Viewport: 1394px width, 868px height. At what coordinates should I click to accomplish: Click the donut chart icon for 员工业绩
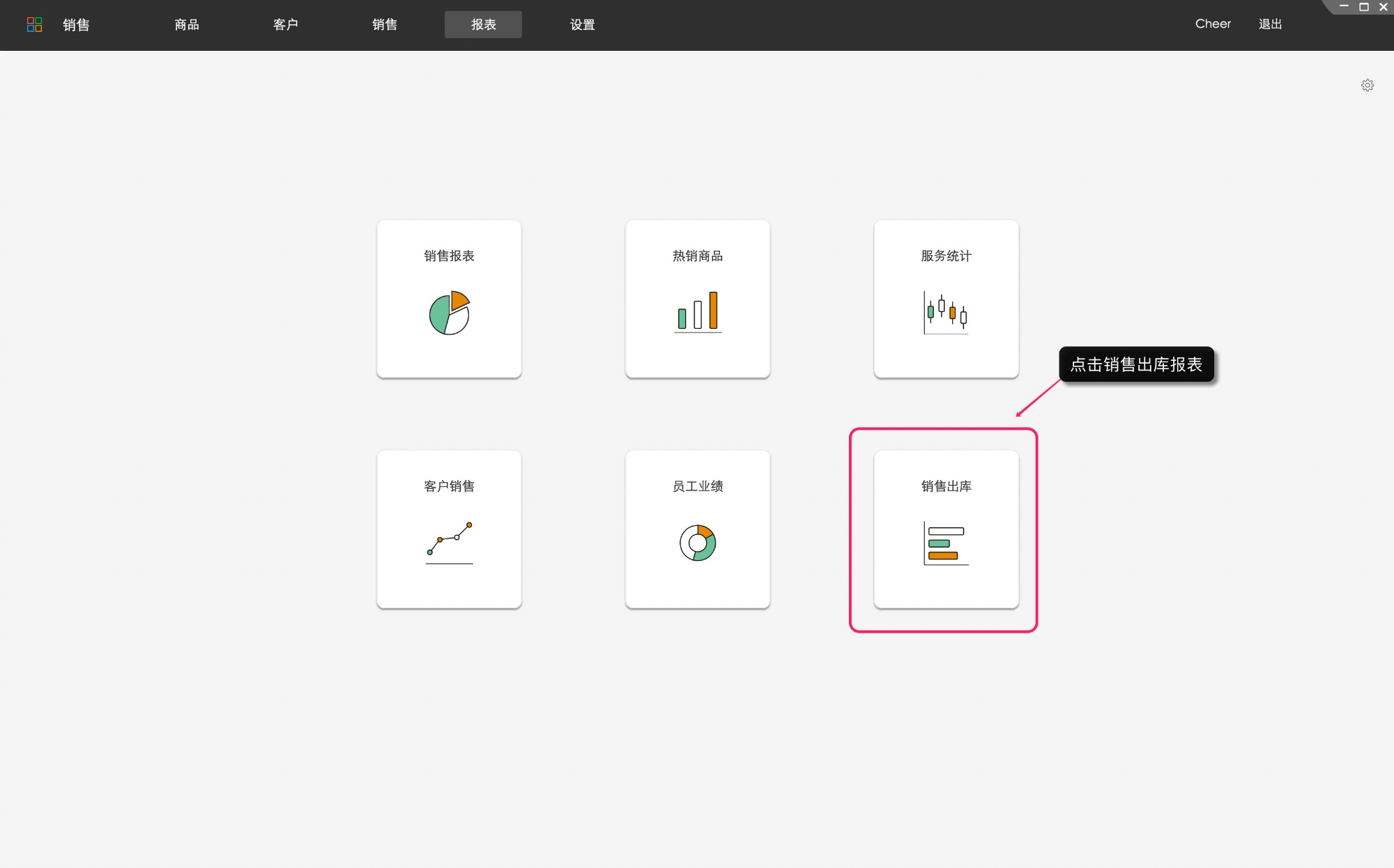click(698, 543)
